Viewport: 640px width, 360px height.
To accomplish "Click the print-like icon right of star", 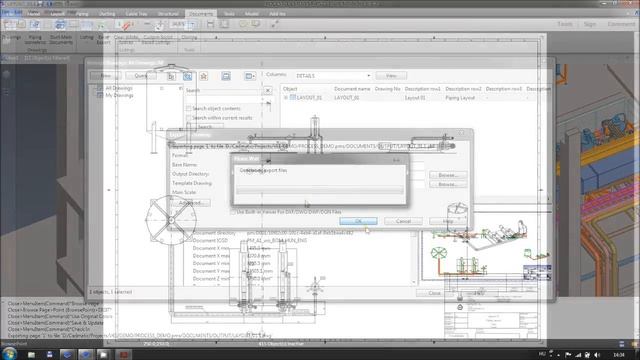I will [x=226, y=76].
